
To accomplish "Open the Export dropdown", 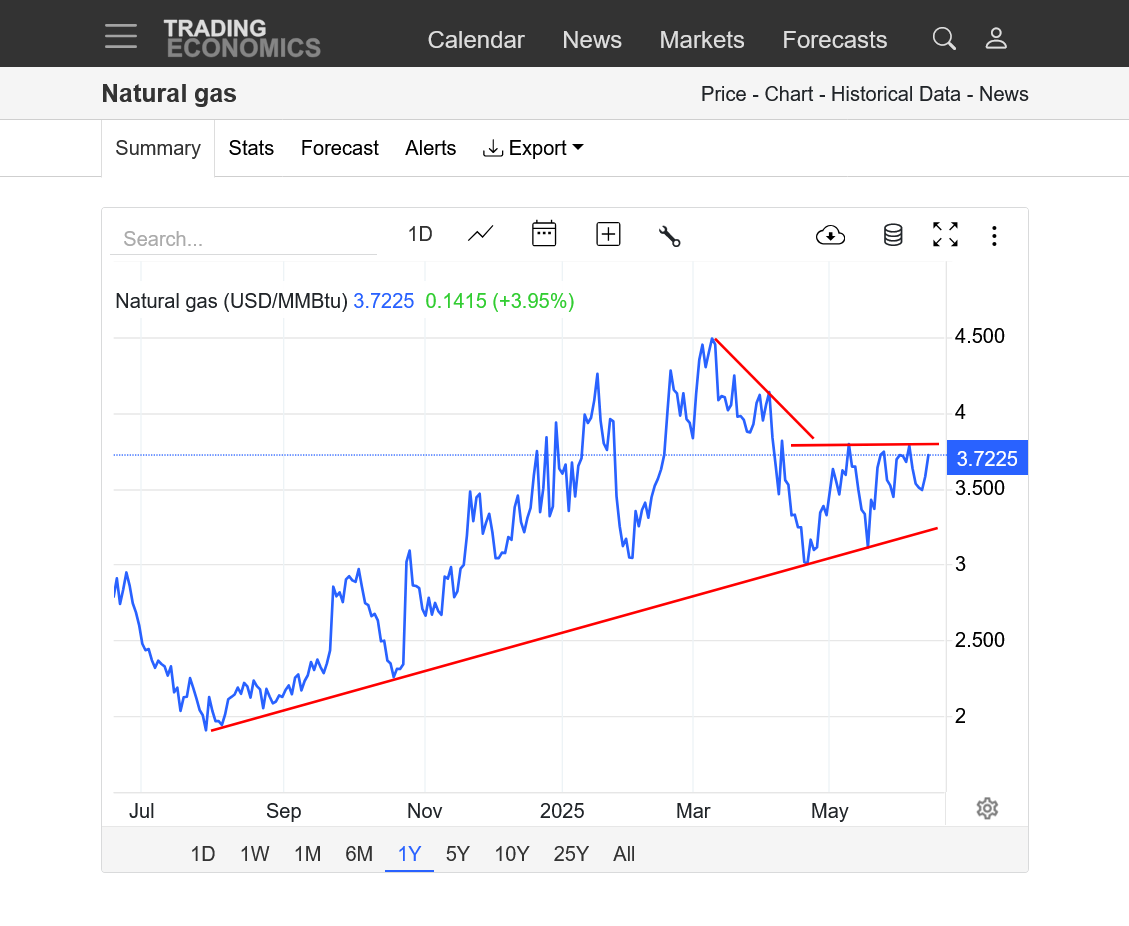I will 532,148.
